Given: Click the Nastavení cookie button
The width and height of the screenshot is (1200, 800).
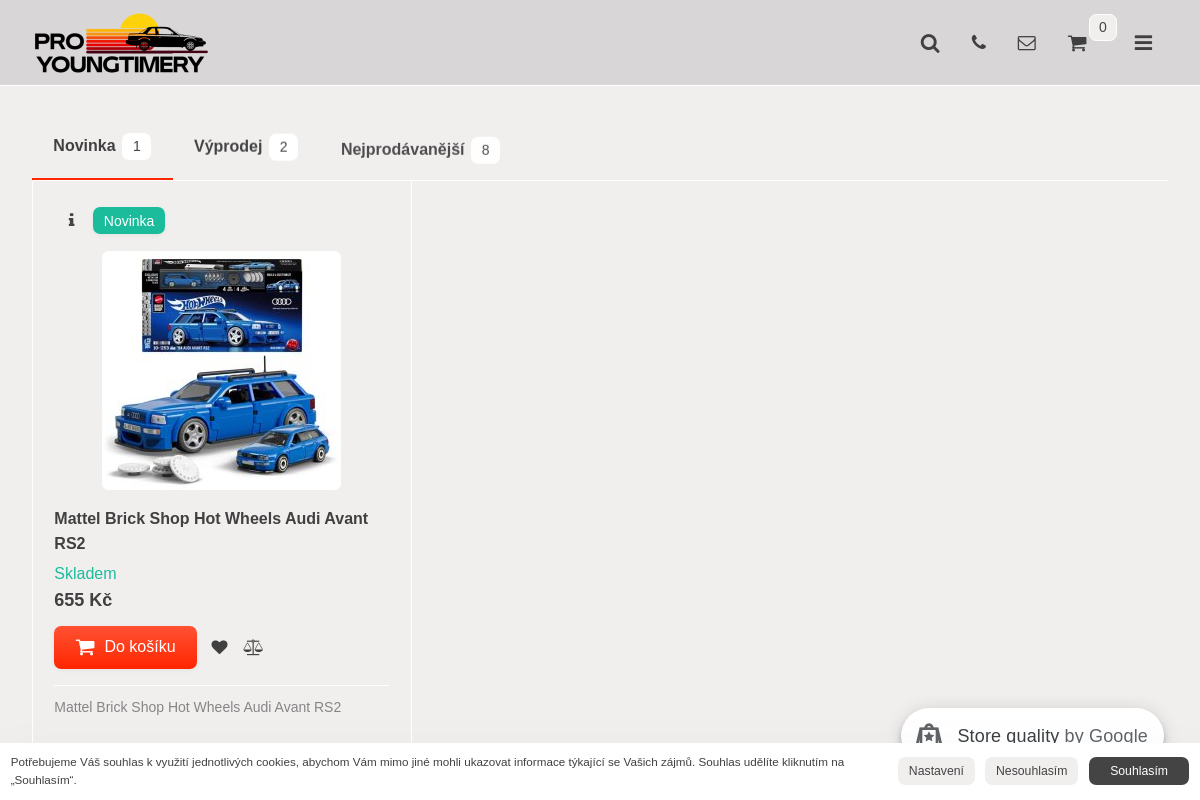Looking at the screenshot, I should coord(936,771).
